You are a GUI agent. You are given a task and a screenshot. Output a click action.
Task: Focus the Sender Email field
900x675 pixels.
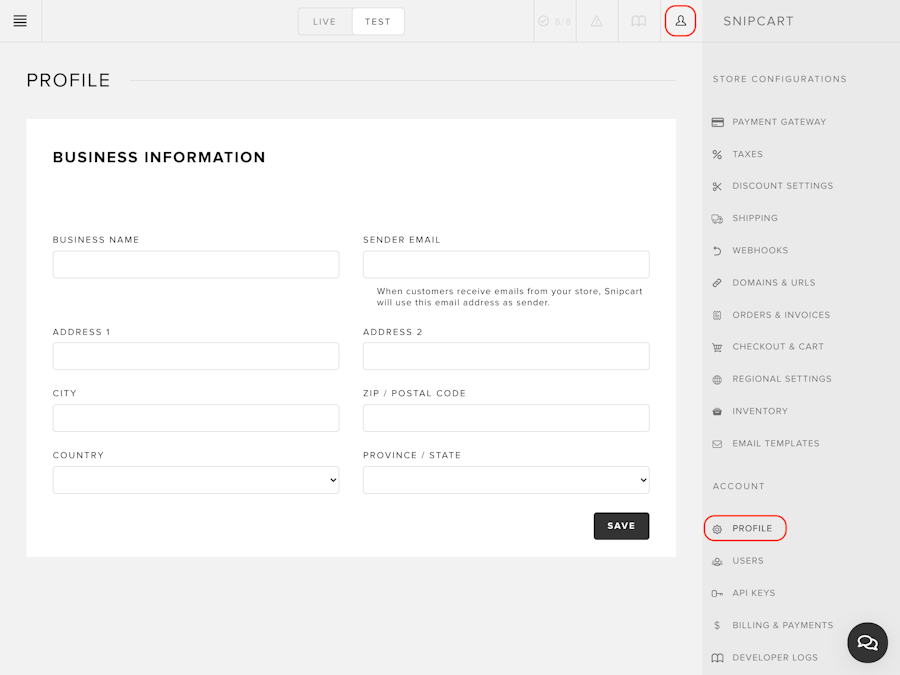(506, 265)
